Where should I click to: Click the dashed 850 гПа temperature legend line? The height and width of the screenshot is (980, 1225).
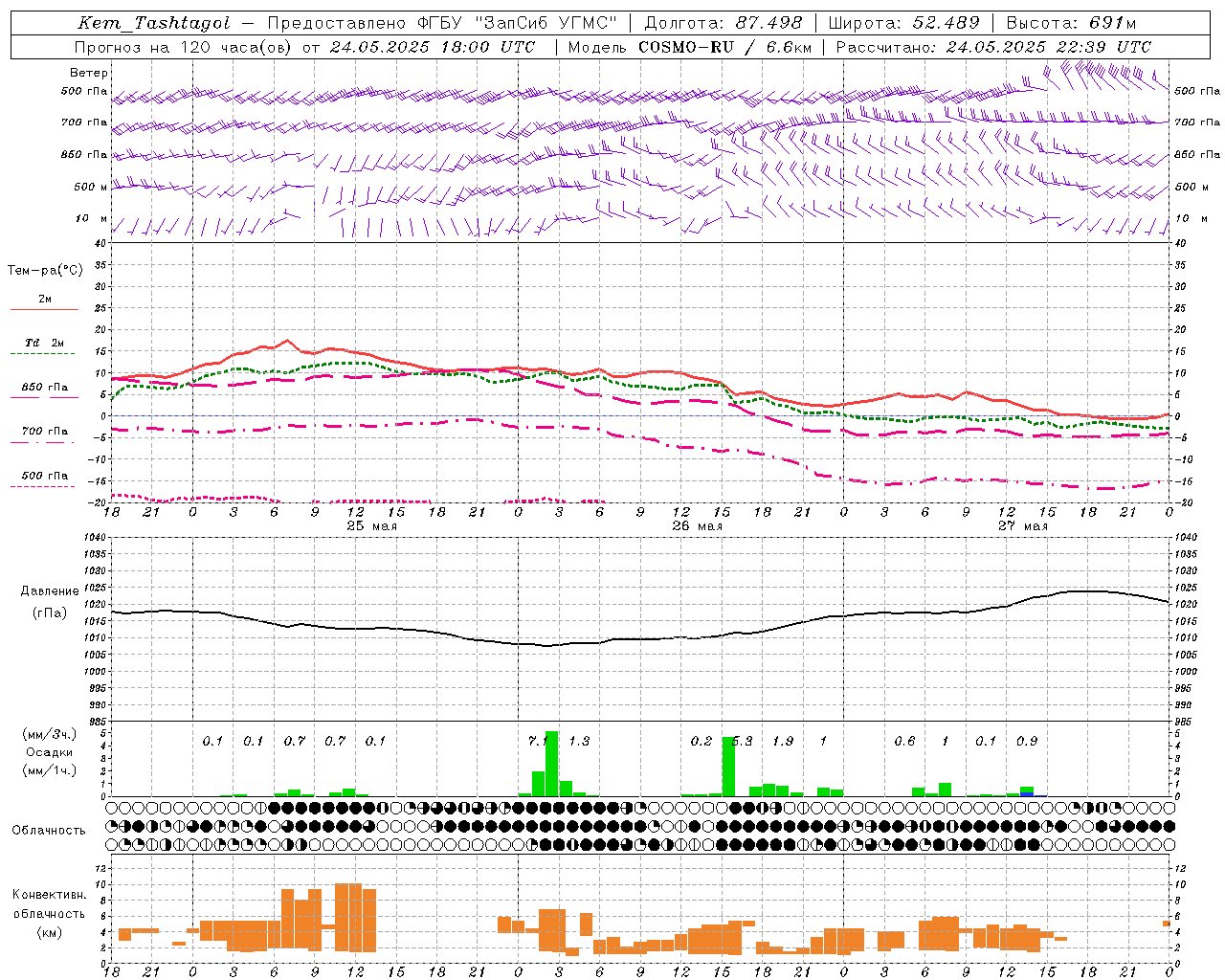[x=44, y=397]
